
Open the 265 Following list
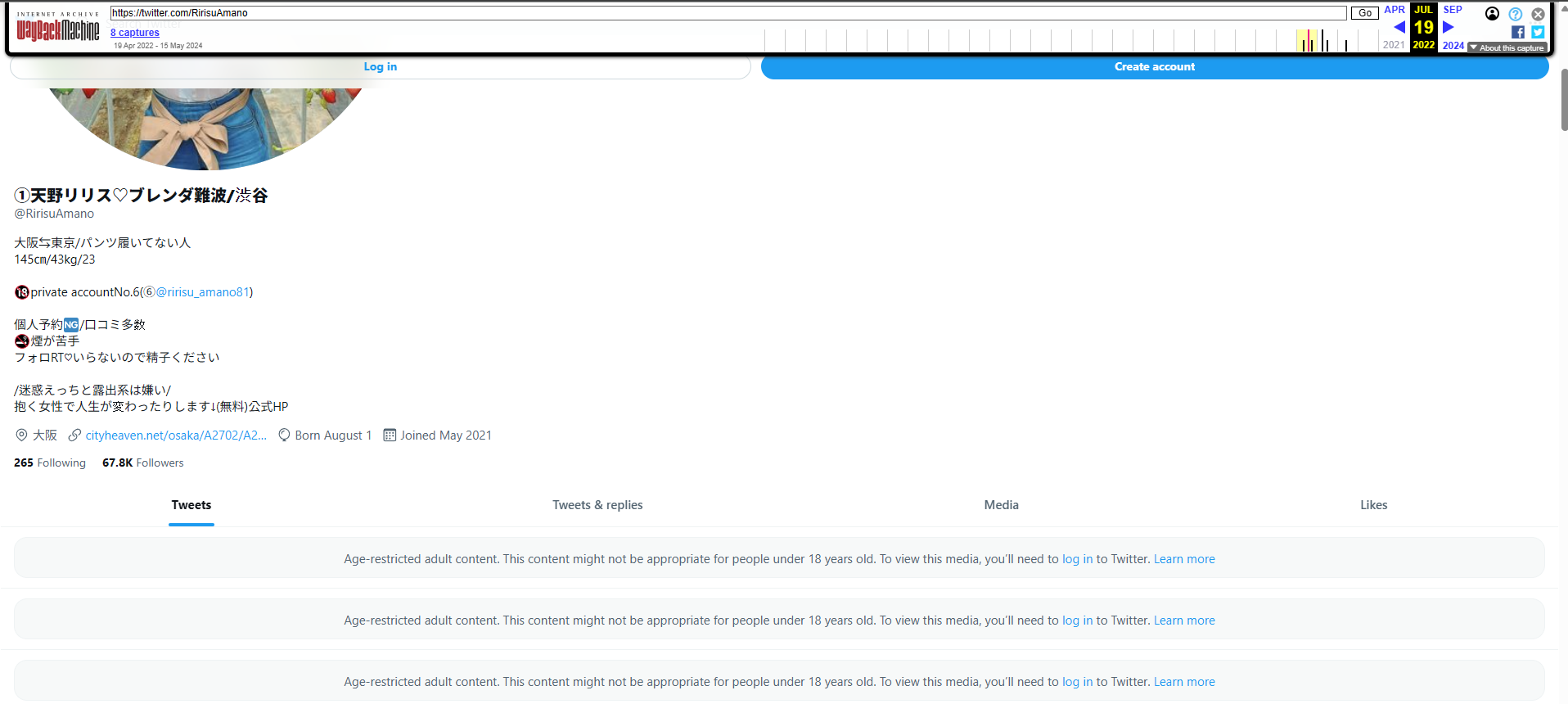coord(50,463)
